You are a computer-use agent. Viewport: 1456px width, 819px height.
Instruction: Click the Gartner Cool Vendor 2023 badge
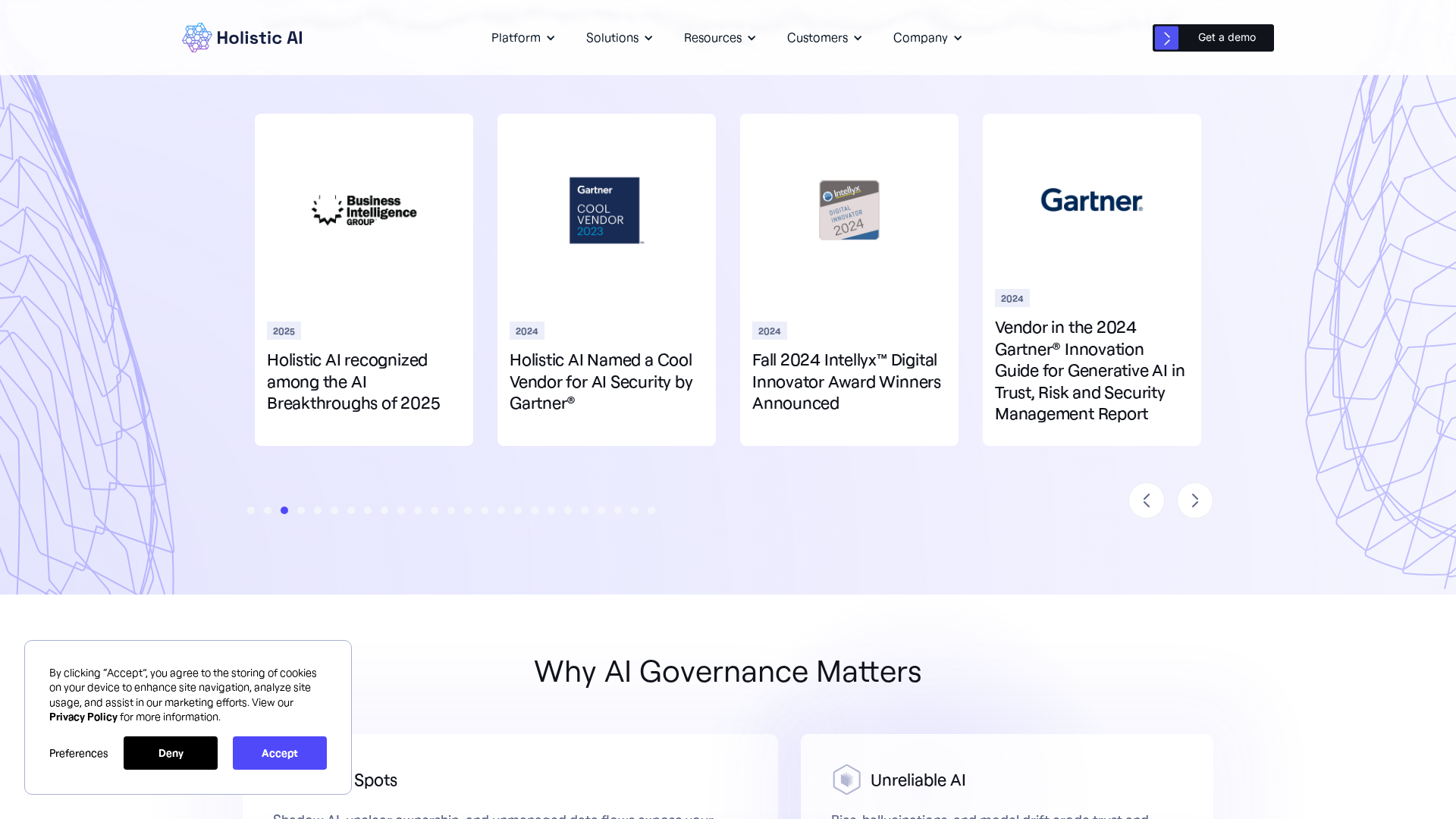click(605, 210)
